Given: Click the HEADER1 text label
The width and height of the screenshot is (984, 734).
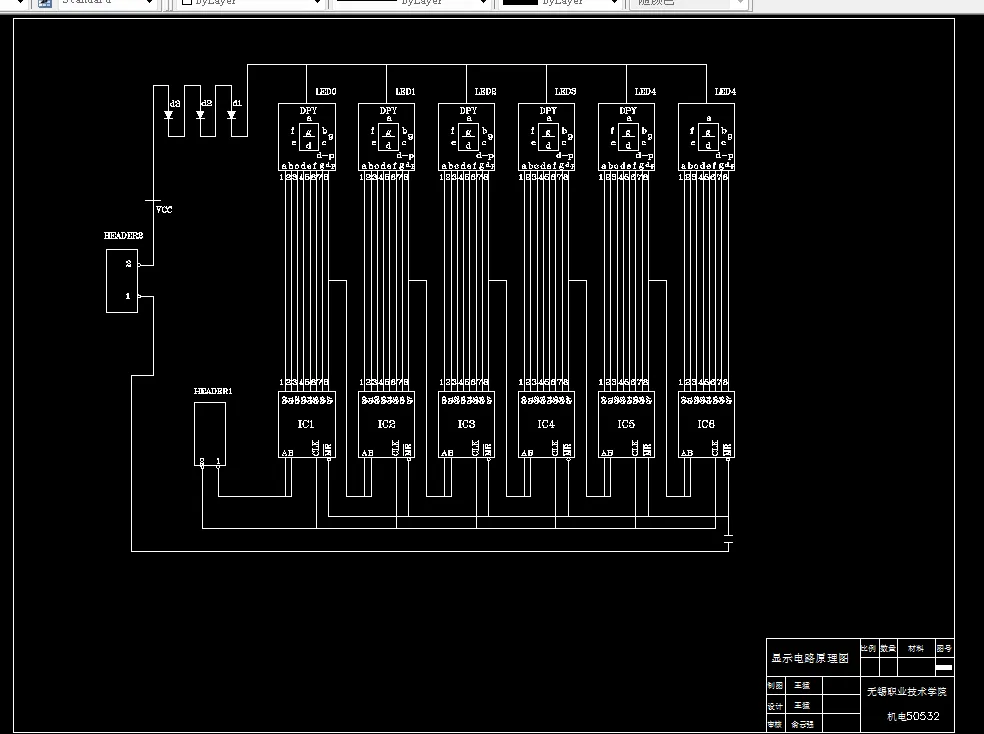Looking at the screenshot, I should [x=213, y=391].
